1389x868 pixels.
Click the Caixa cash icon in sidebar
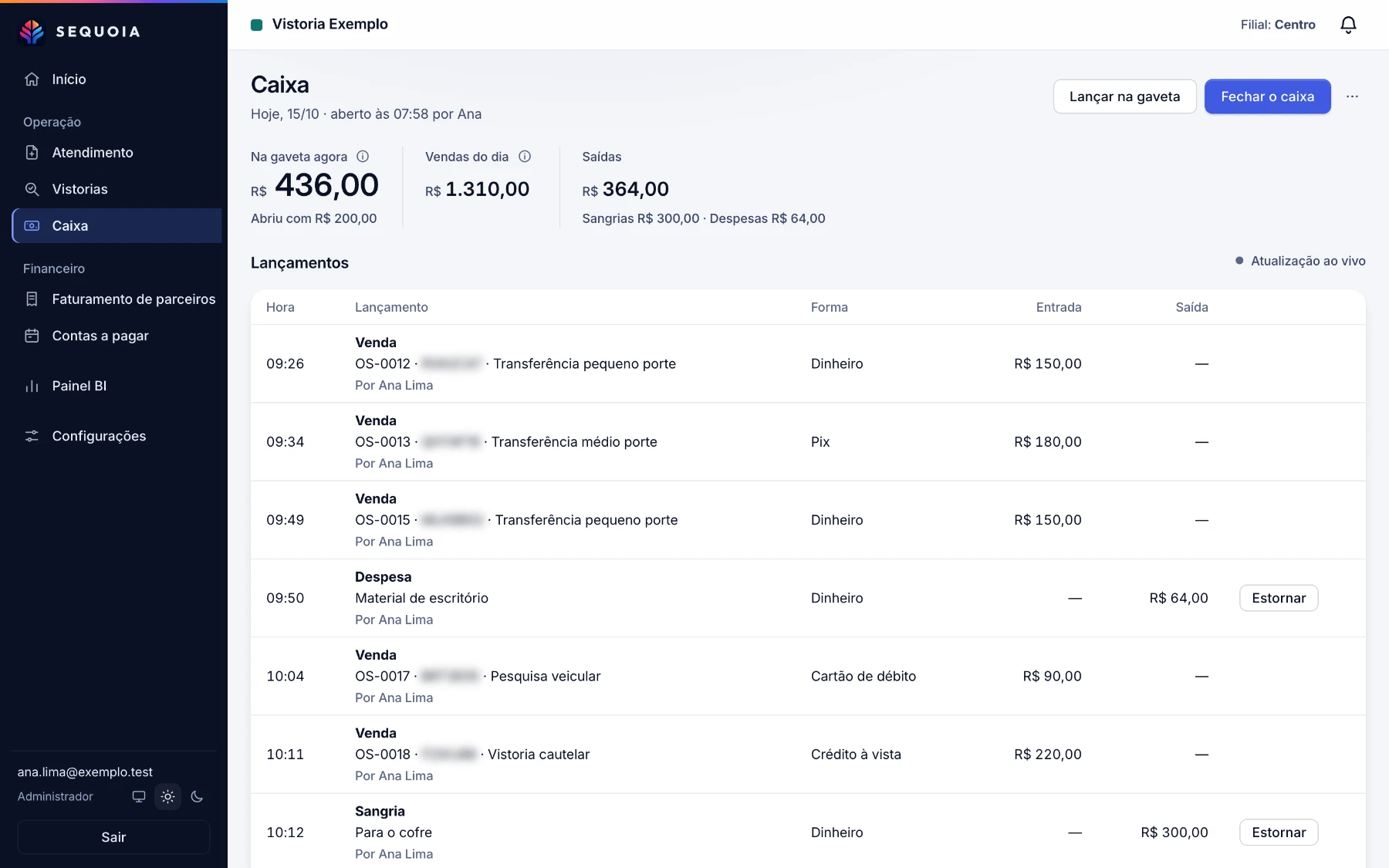pyautogui.click(x=32, y=226)
